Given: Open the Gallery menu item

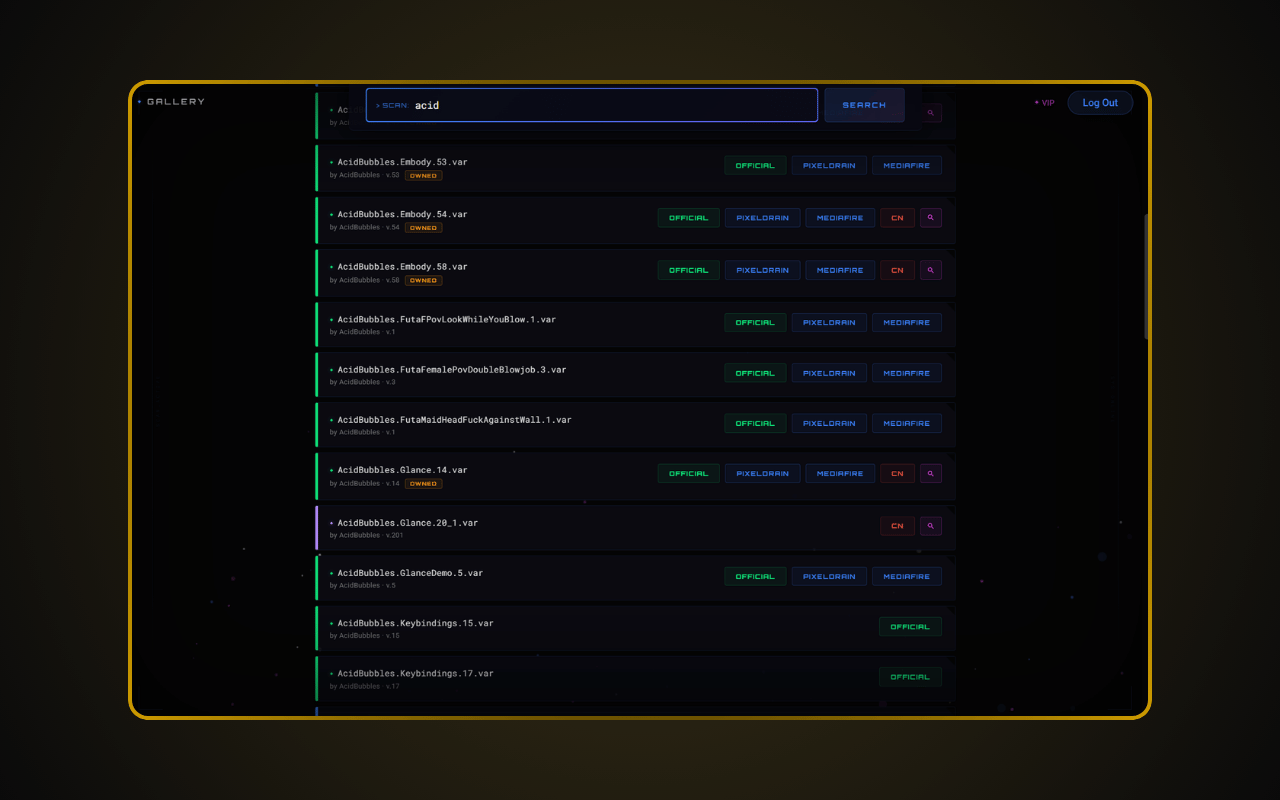Looking at the screenshot, I should click(x=171, y=102).
